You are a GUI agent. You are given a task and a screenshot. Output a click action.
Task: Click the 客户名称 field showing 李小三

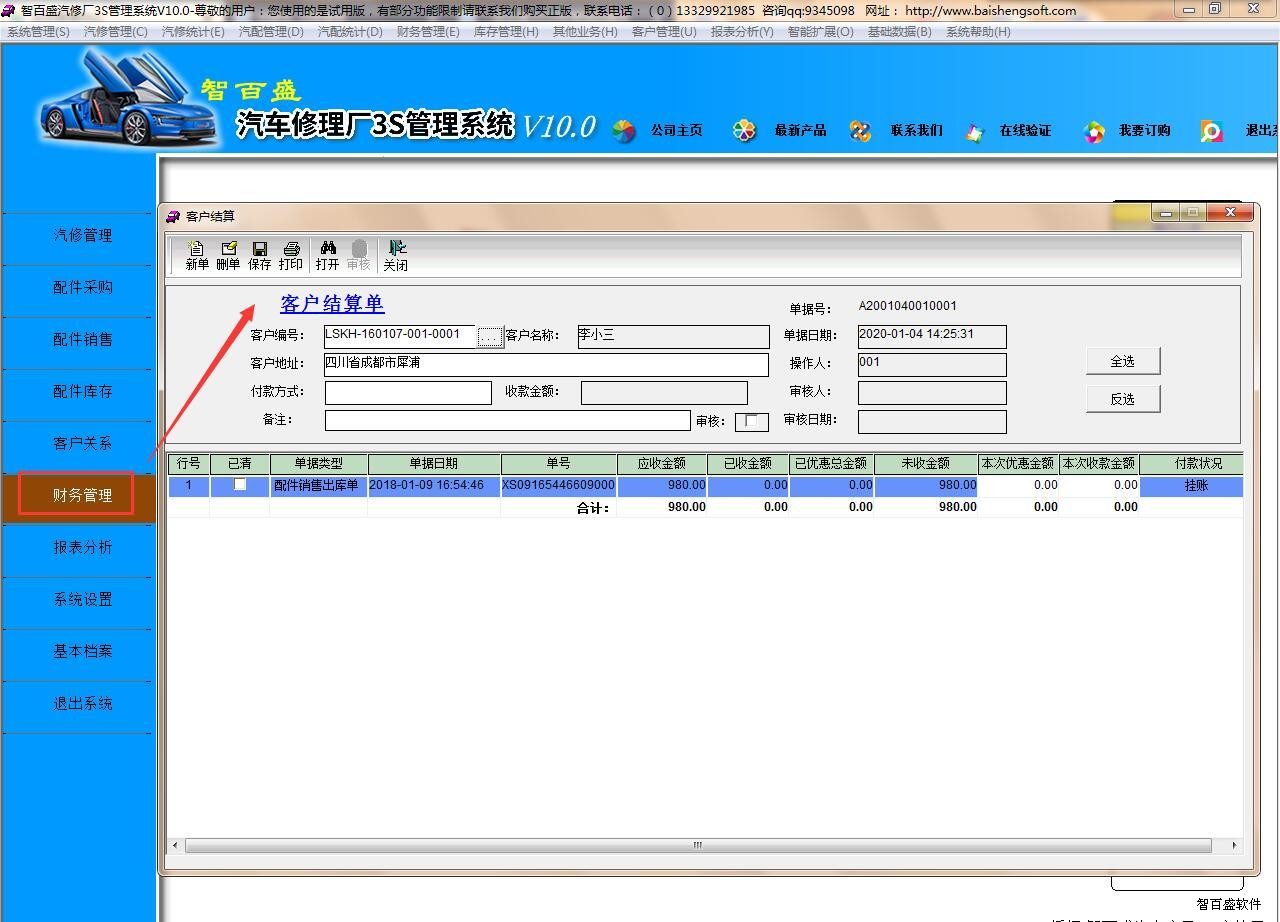point(673,337)
